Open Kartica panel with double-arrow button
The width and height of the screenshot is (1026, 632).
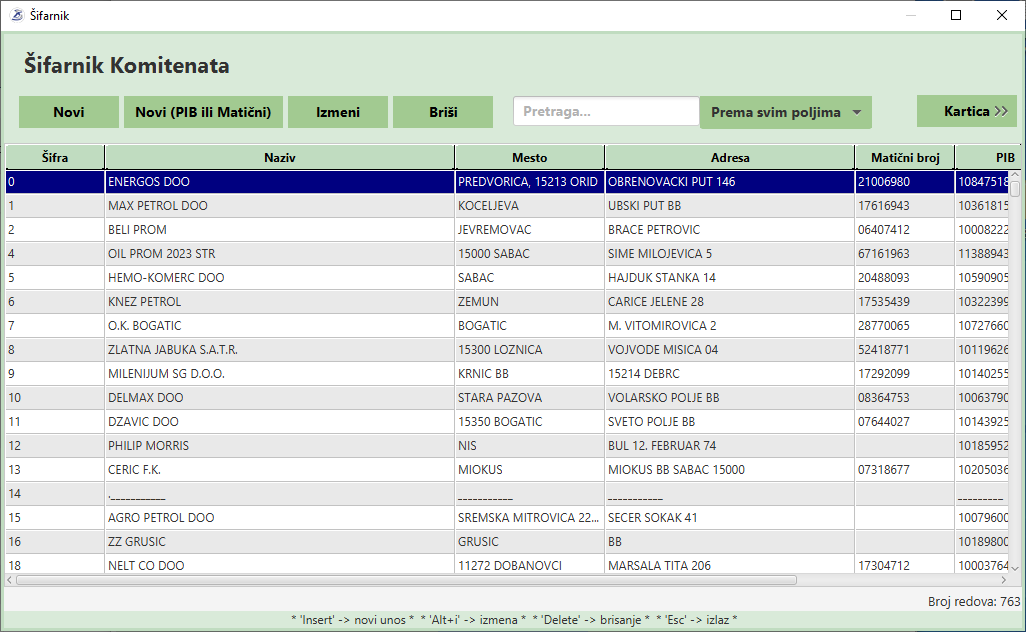click(966, 112)
